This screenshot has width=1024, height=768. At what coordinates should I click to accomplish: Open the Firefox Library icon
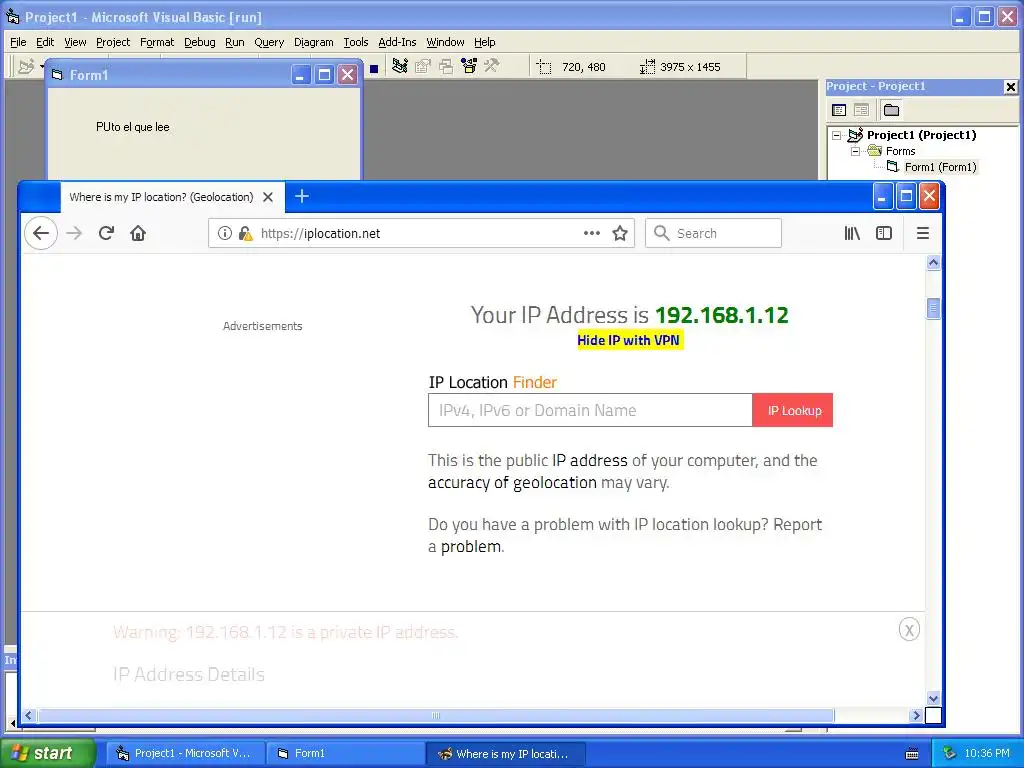click(x=852, y=233)
